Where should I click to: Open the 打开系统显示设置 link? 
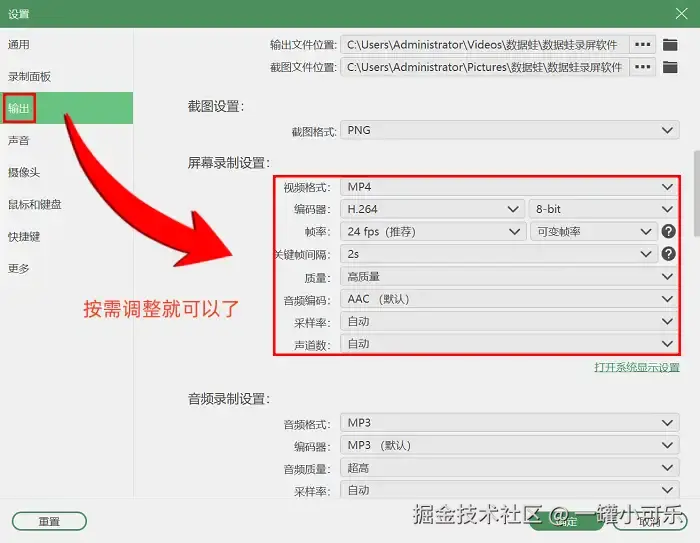tap(637, 368)
